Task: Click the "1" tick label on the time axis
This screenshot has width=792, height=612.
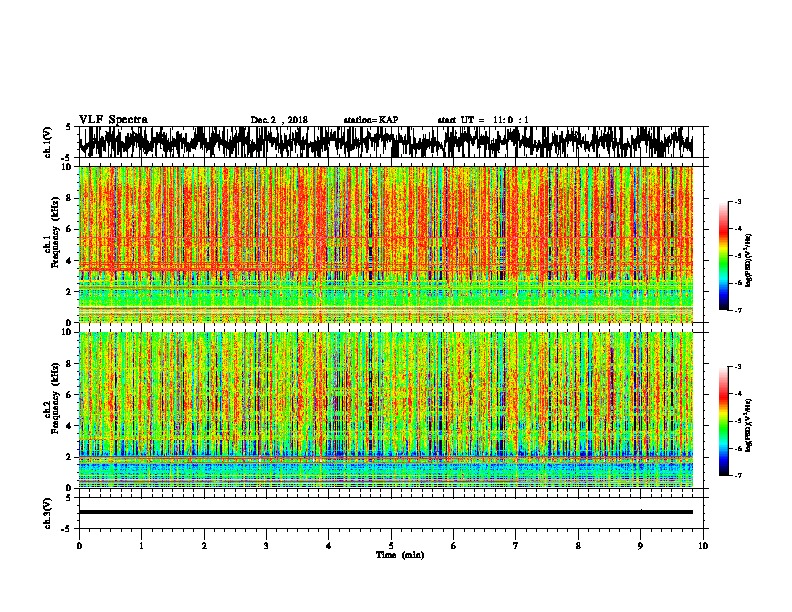Action: coord(141,546)
